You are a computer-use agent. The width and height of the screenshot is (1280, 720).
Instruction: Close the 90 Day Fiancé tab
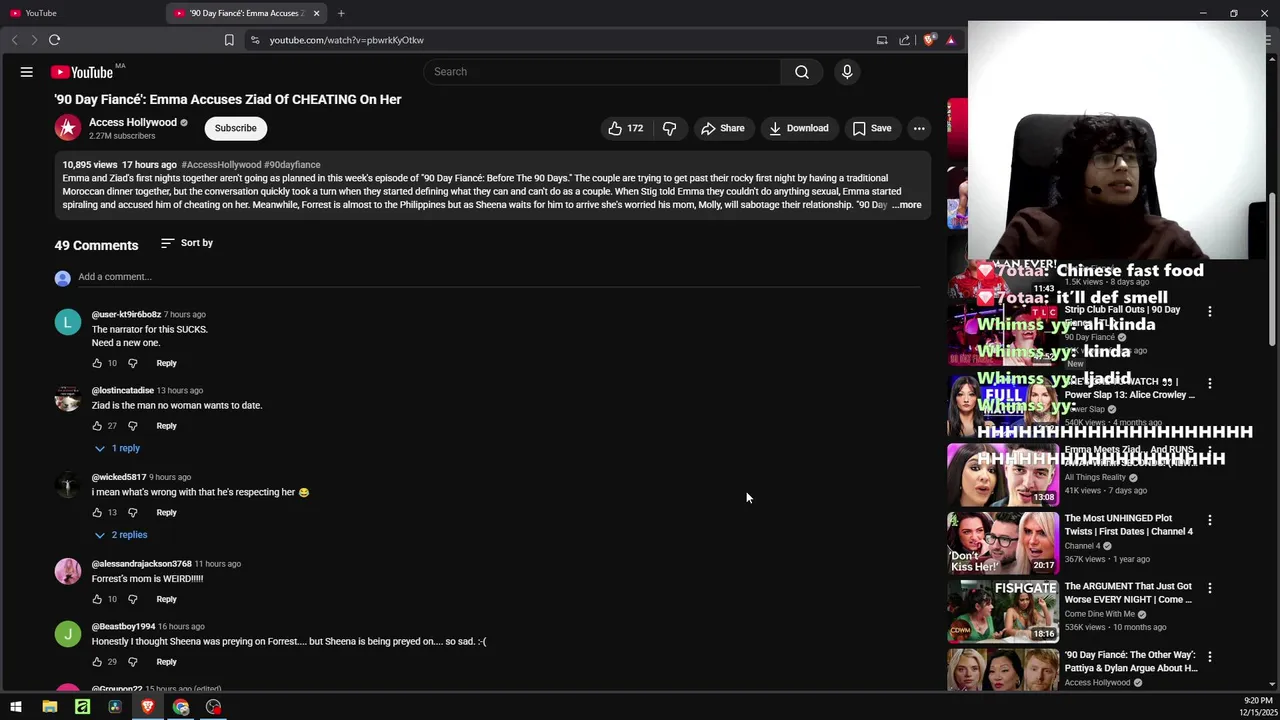316,13
